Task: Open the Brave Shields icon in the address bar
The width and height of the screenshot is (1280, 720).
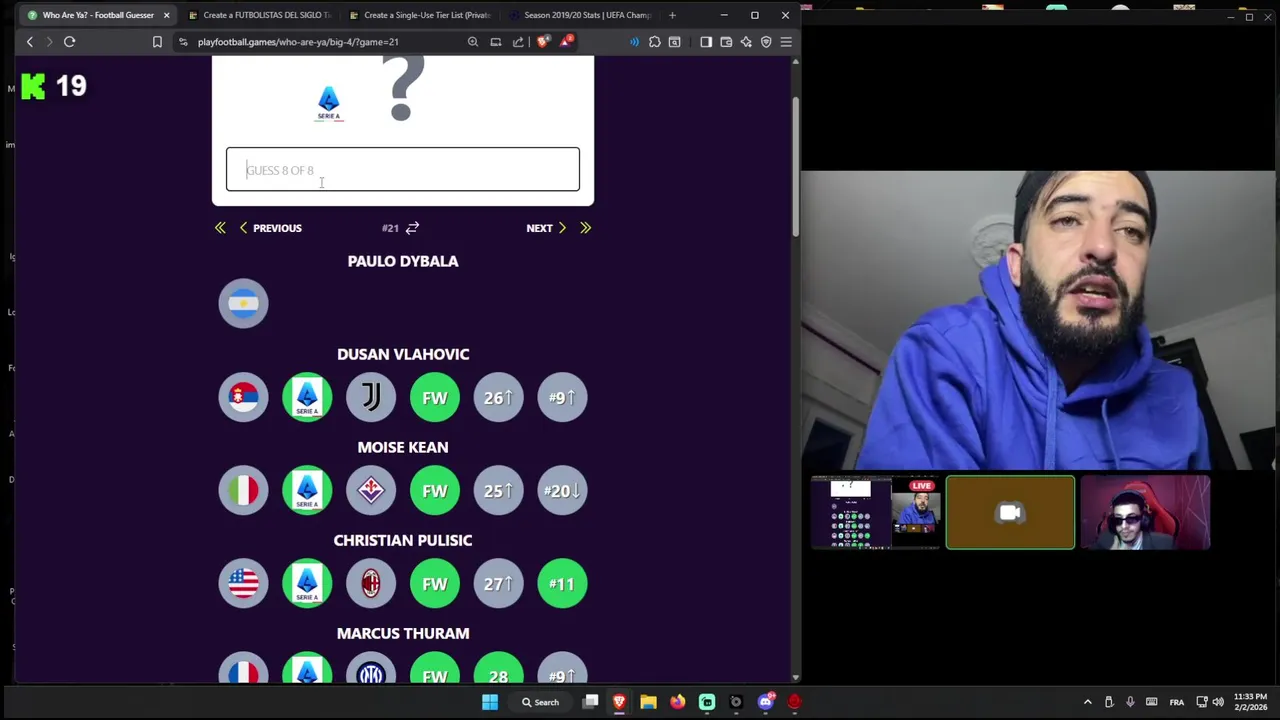Action: 543,42
